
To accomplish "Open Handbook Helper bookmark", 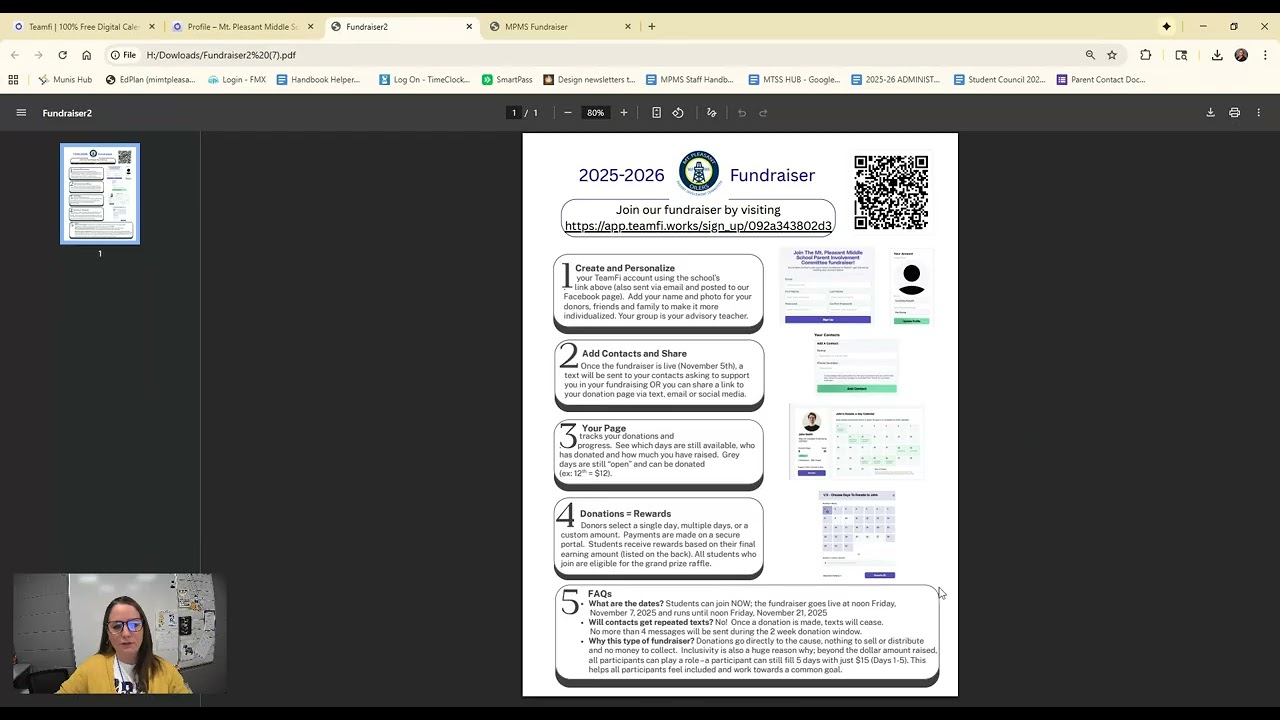I will [318, 80].
